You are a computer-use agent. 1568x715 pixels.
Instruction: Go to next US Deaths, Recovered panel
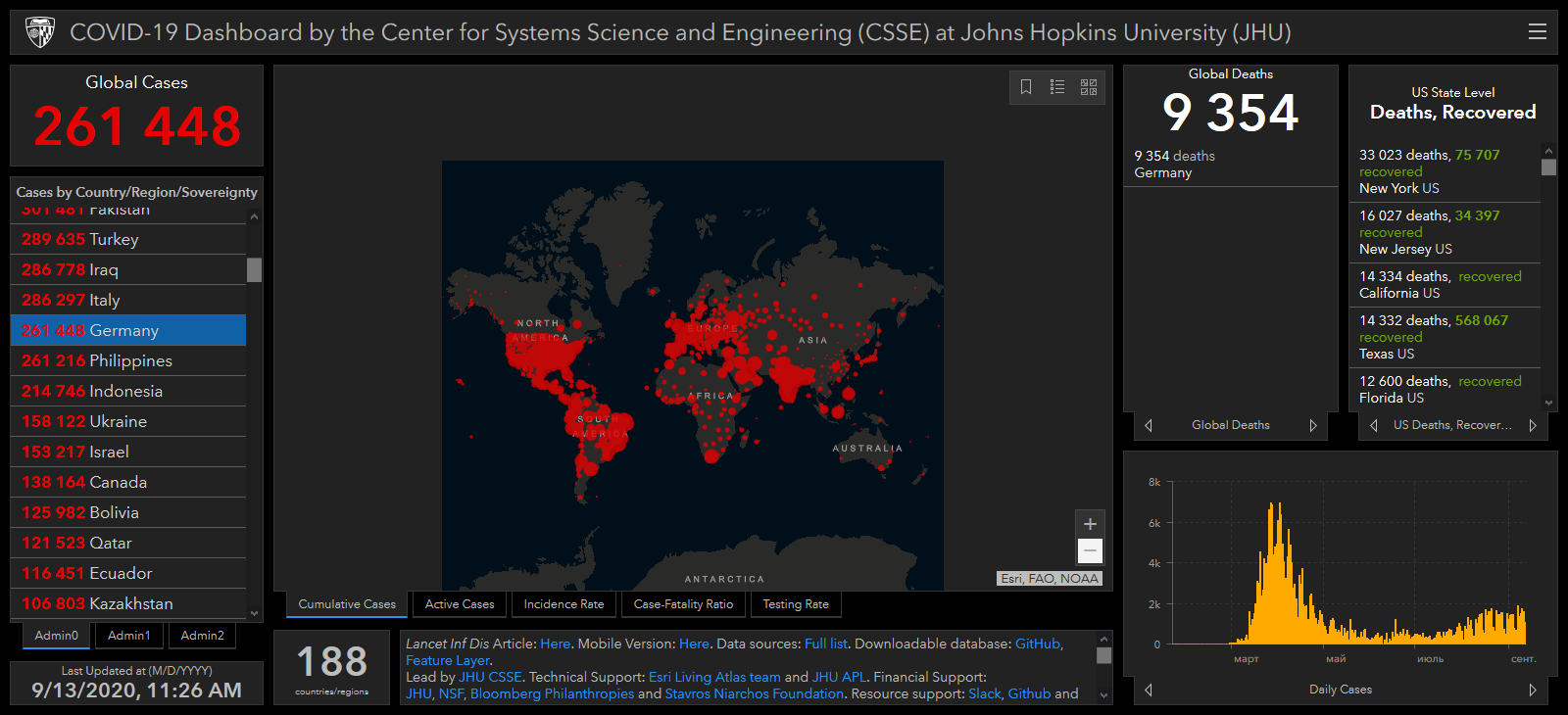pyautogui.click(x=1533, y=425)
